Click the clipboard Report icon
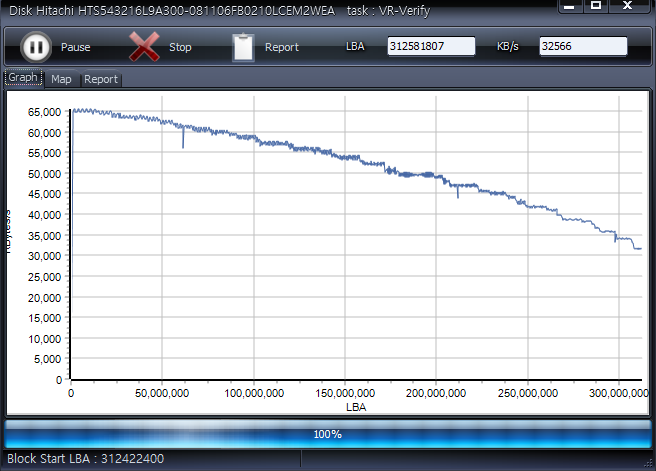 click(243, 47)
